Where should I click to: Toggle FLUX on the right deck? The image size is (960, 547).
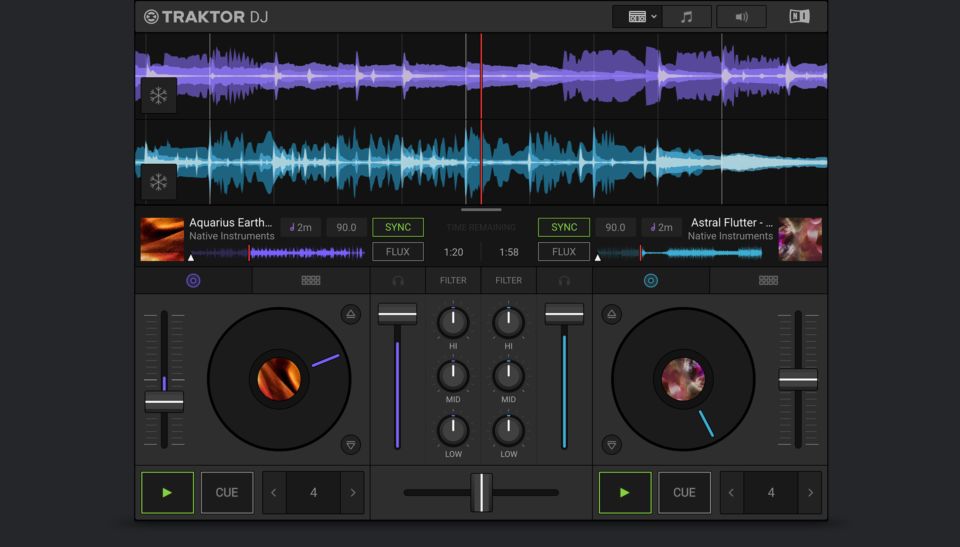564,252
